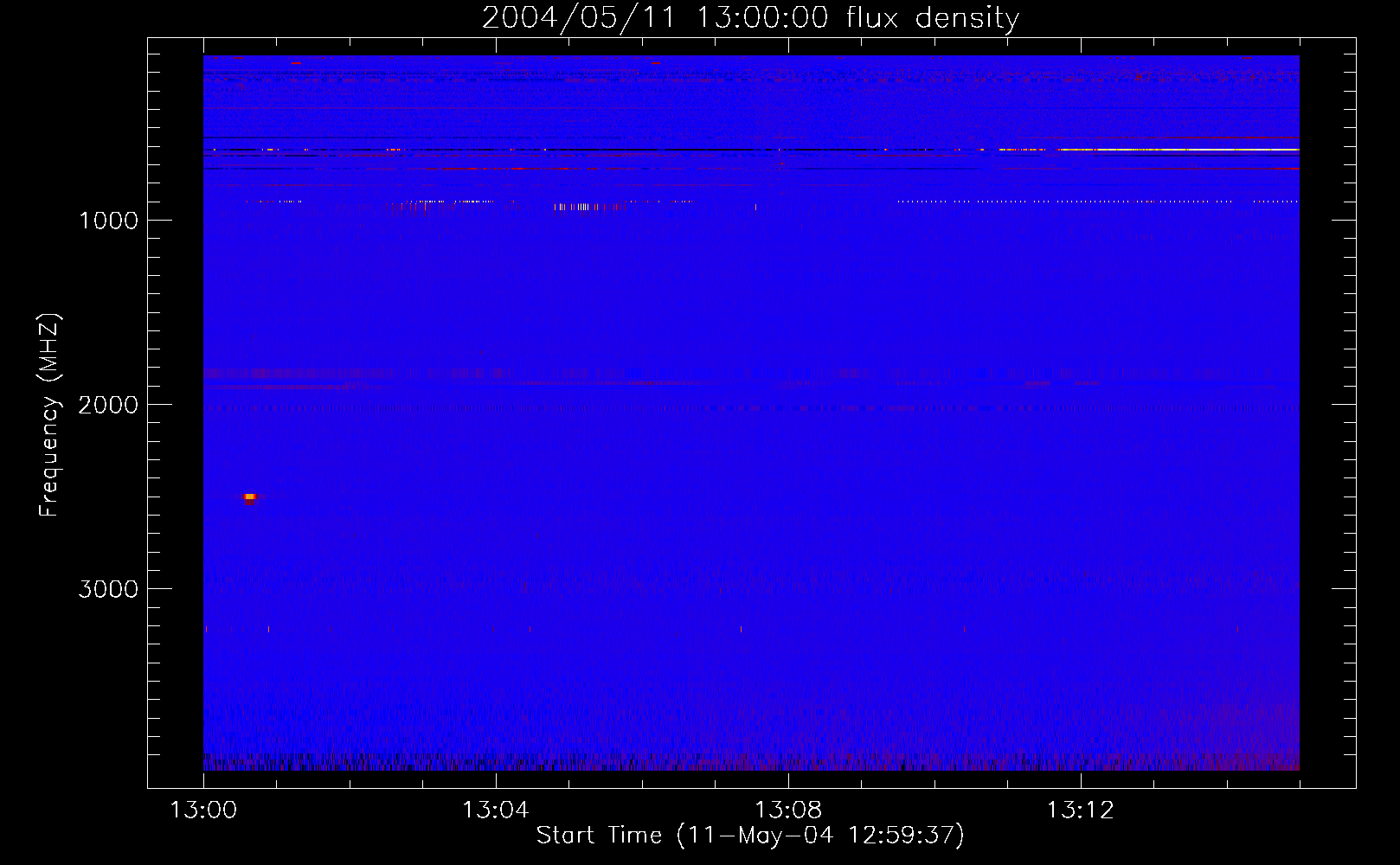Click the plot title "2004/05/11 13:00:00 flux density"
The height and width of the screenshot is (865, 1400).
click(750, 17)
